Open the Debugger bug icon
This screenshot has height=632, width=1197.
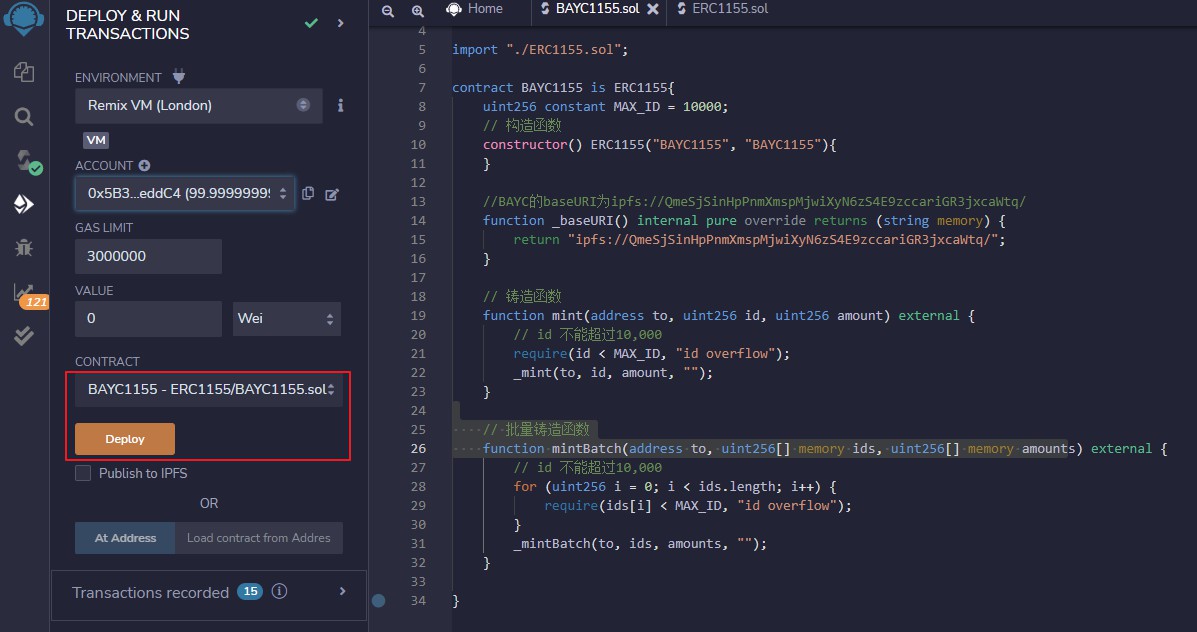click(24, 247)
